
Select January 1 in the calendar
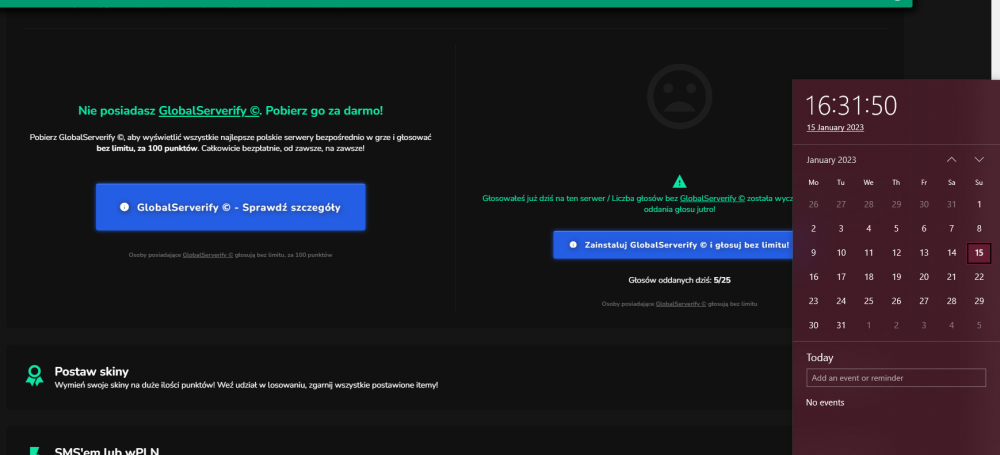[x=979, y=204]
